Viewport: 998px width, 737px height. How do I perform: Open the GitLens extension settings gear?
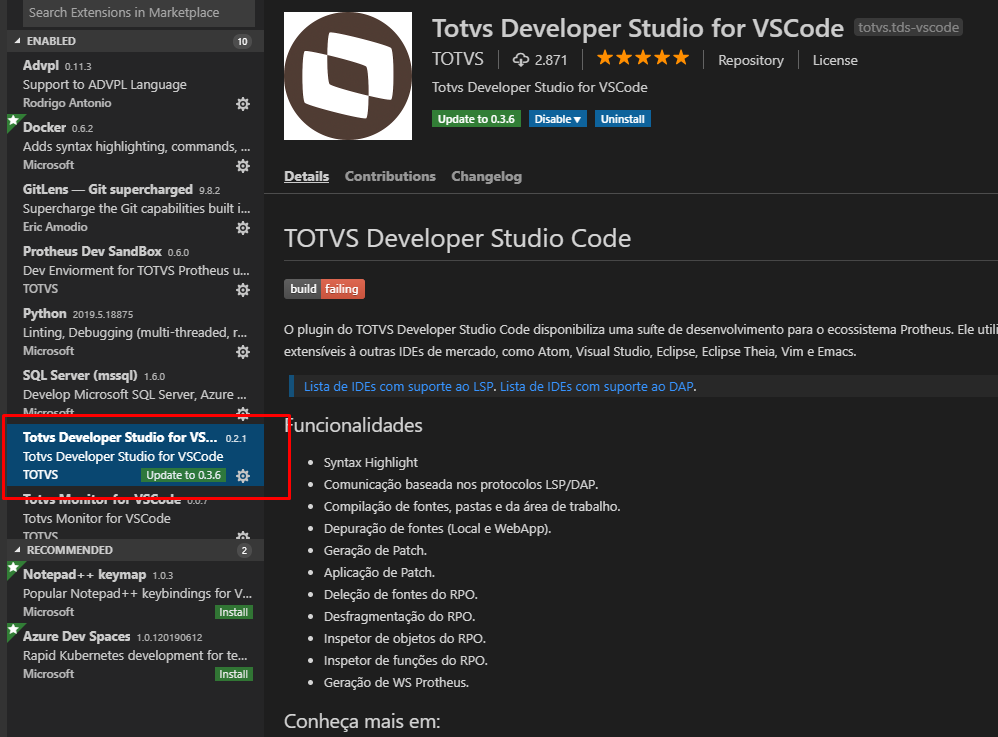pyautogui.click(x=243, y=227)
